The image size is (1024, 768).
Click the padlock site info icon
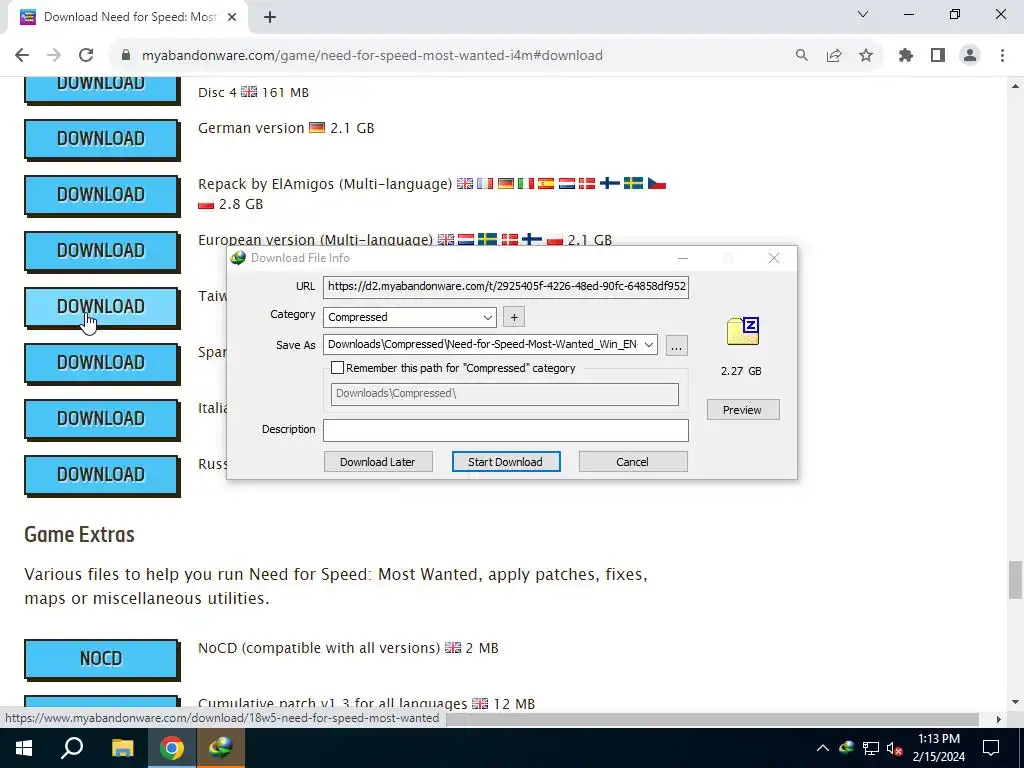[126, 56]
